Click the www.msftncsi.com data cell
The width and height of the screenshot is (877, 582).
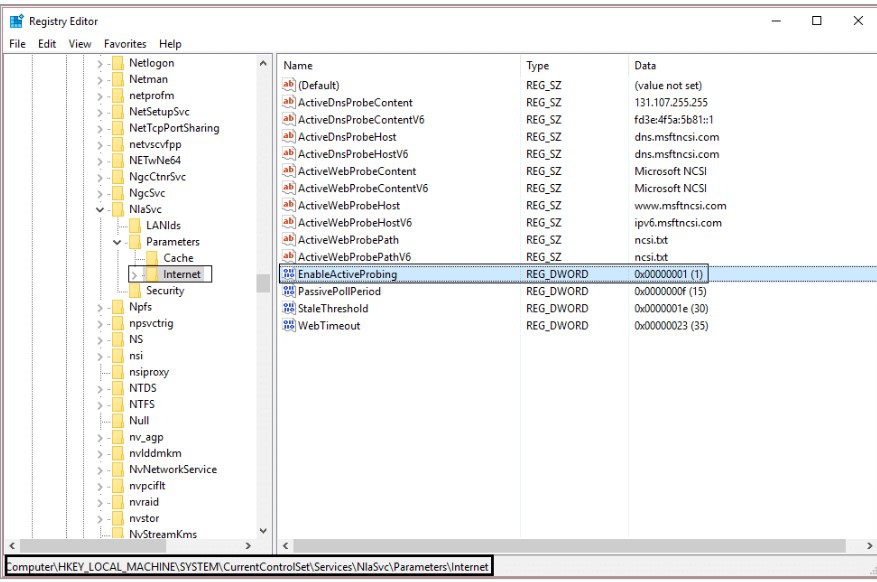(680, 205)
